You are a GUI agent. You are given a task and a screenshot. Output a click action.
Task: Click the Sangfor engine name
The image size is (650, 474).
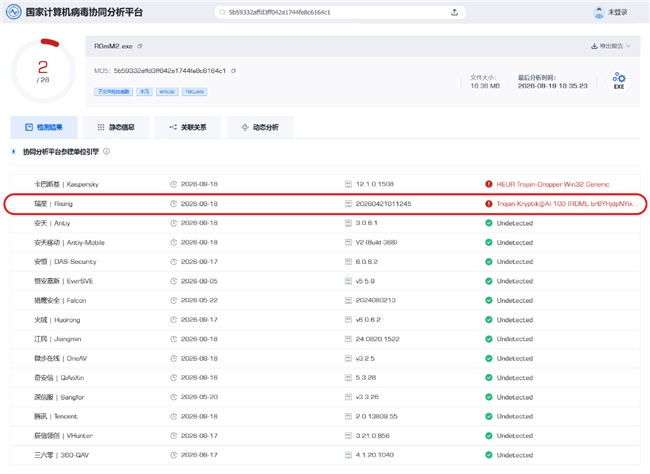(x=59, y=397)
